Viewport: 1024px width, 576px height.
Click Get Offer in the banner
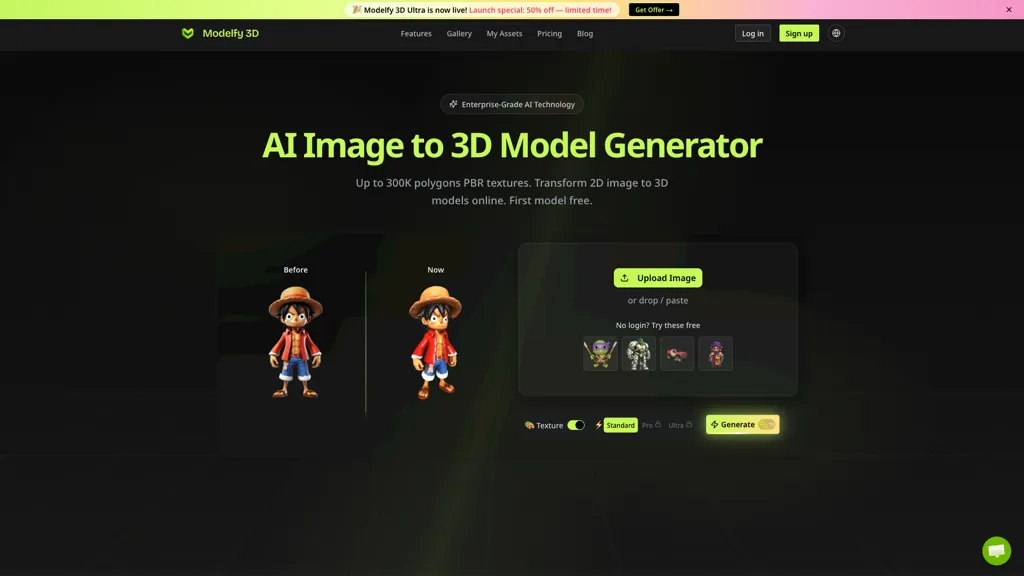pos(653,9)
